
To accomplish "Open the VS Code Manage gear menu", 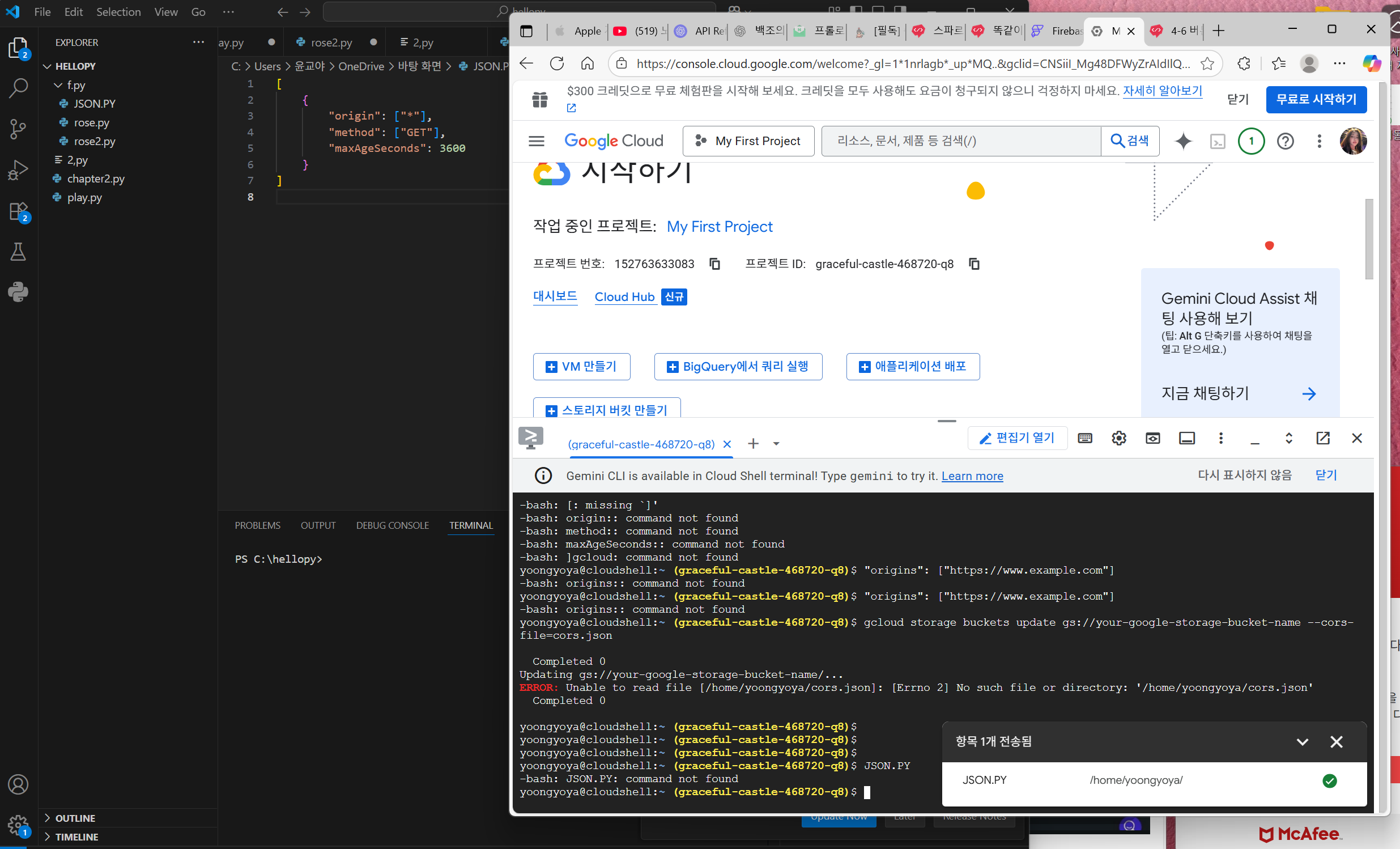I will pos(18,825).
